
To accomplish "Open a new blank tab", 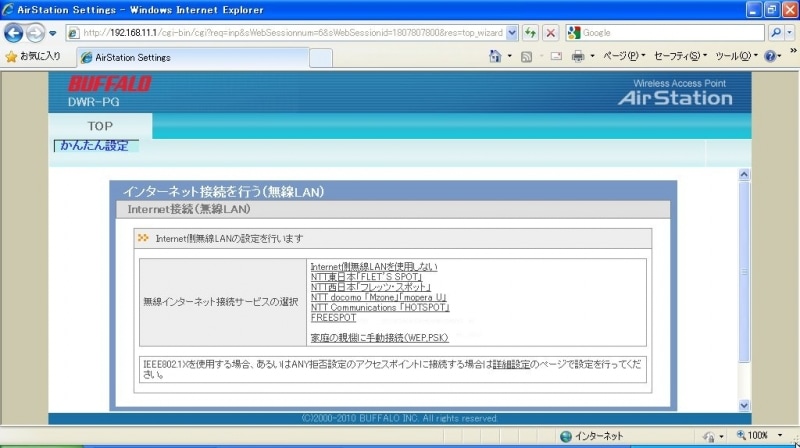I will pos(321,58).
